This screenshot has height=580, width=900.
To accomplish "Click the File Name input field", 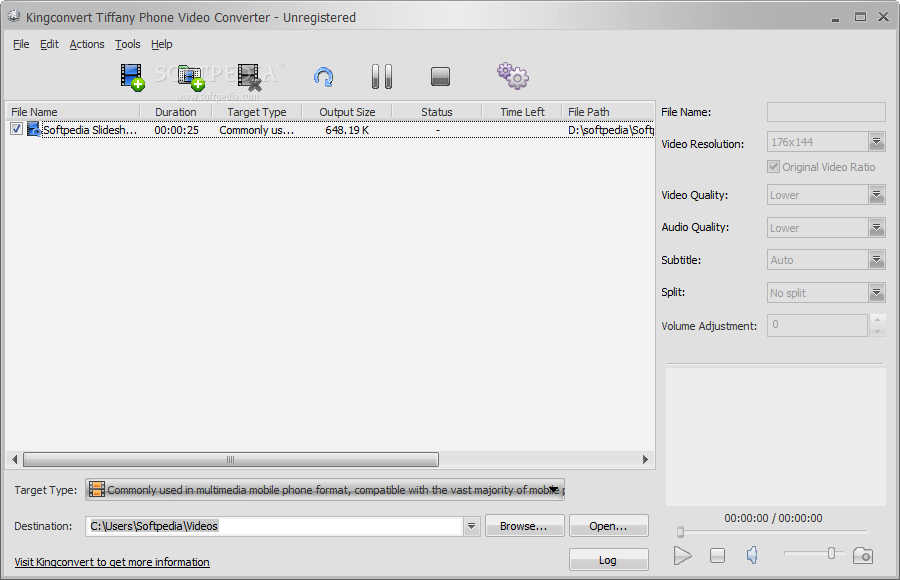I will click(x=826, y=112).
